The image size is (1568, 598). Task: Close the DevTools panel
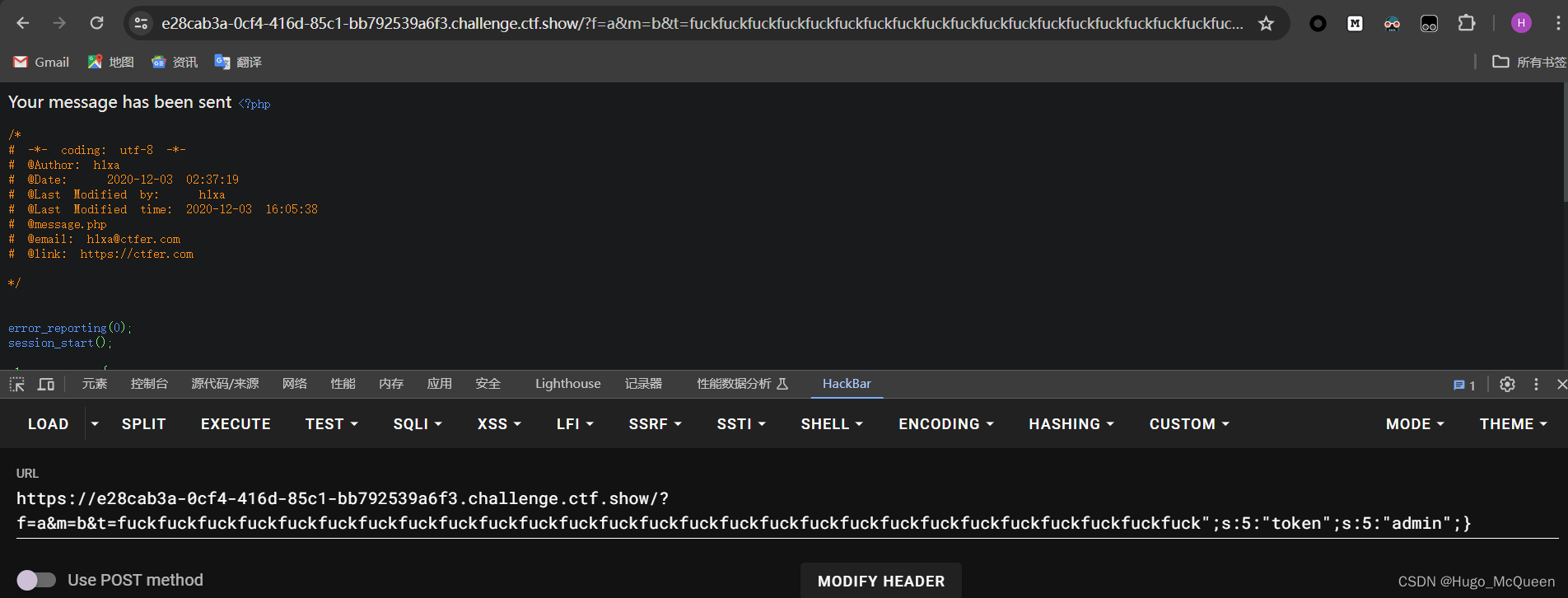1561,384
